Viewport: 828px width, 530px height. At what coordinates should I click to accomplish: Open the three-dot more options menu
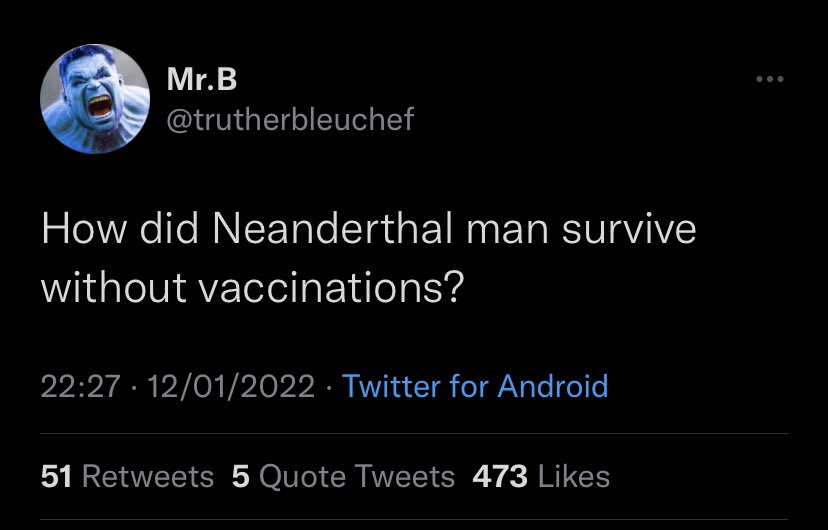tap(769, 79)
